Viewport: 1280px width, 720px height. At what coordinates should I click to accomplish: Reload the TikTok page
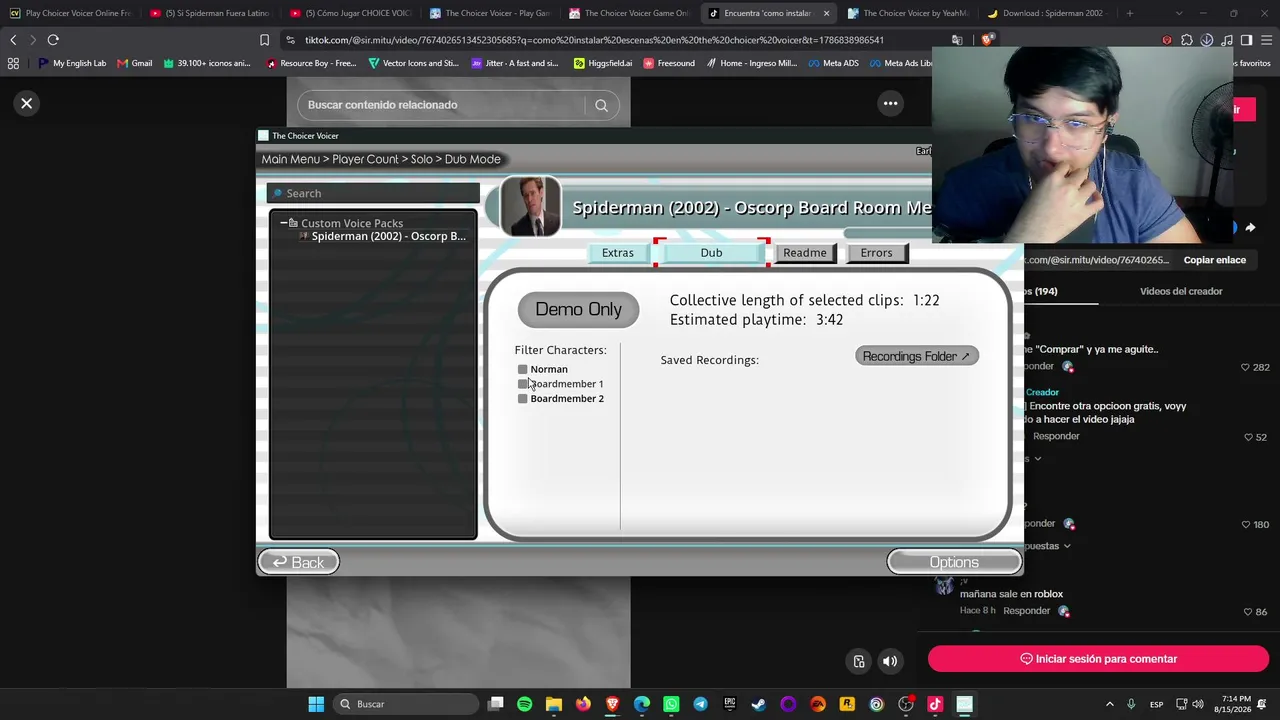tap(53, 40)
